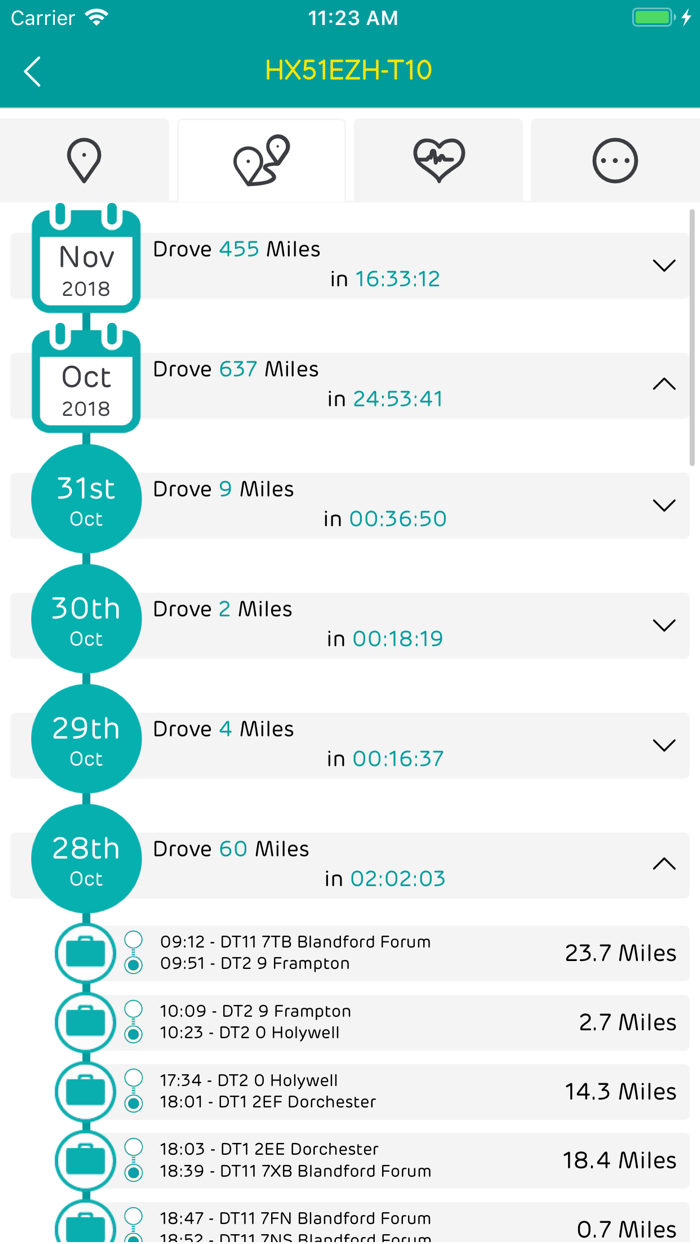Screen dimensions: 700x1244
Task: Select the journeys tab with two map pins
Action: tap(261, 159)
